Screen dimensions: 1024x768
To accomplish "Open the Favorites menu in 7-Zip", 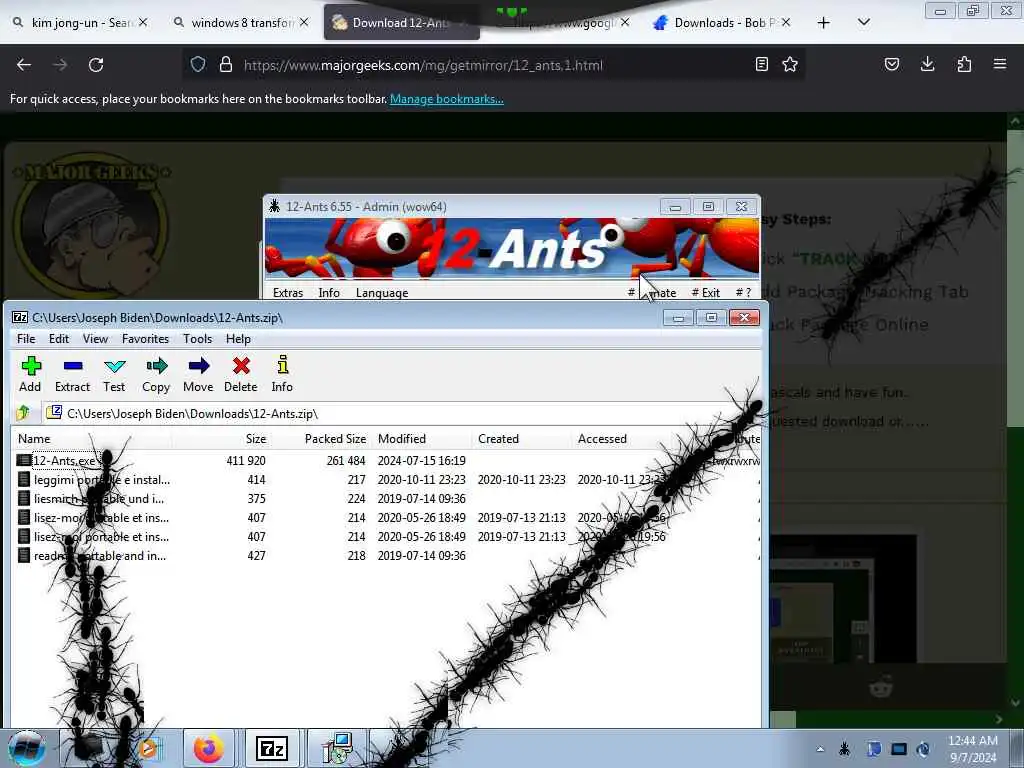I will pos(146,339).
